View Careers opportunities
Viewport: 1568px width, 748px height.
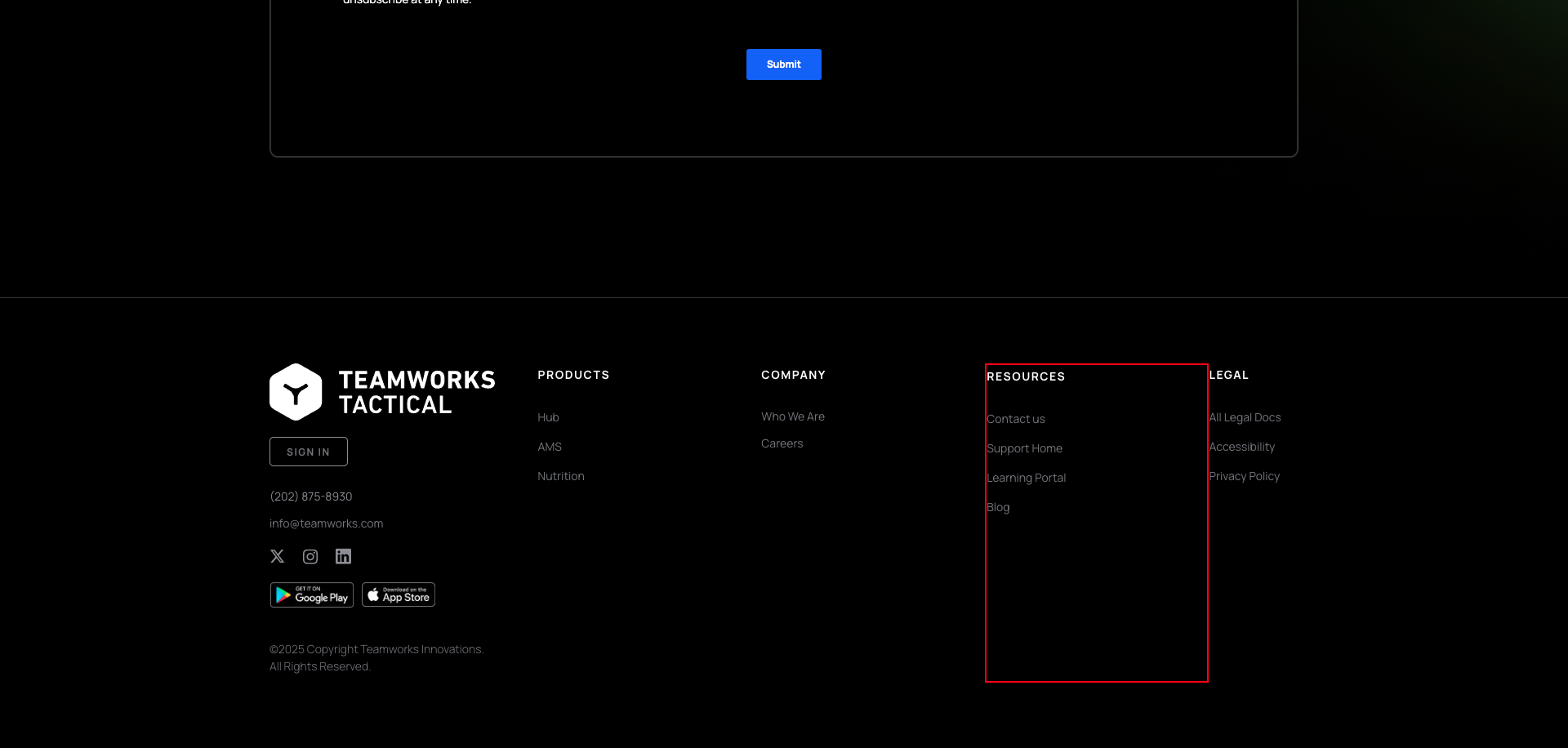782,443
